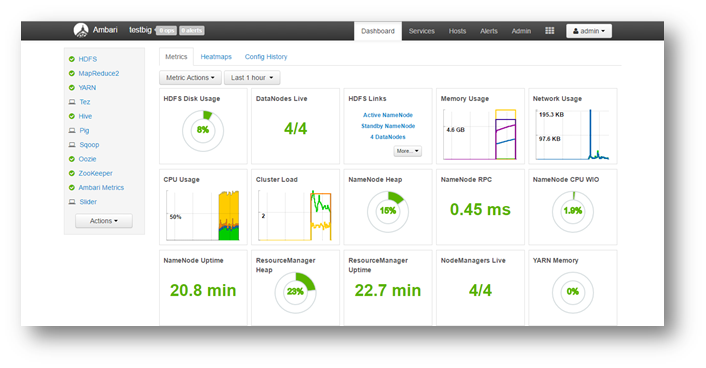Open the admin user dropdown

tap(589, 31)
